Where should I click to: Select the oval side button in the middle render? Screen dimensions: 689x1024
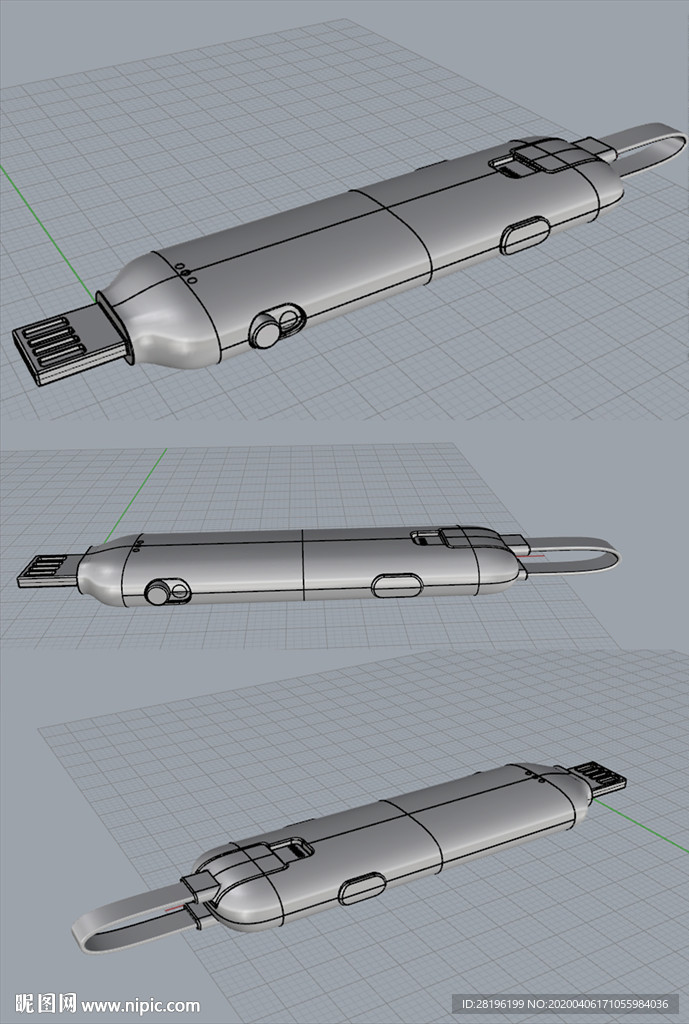[397, 585]
